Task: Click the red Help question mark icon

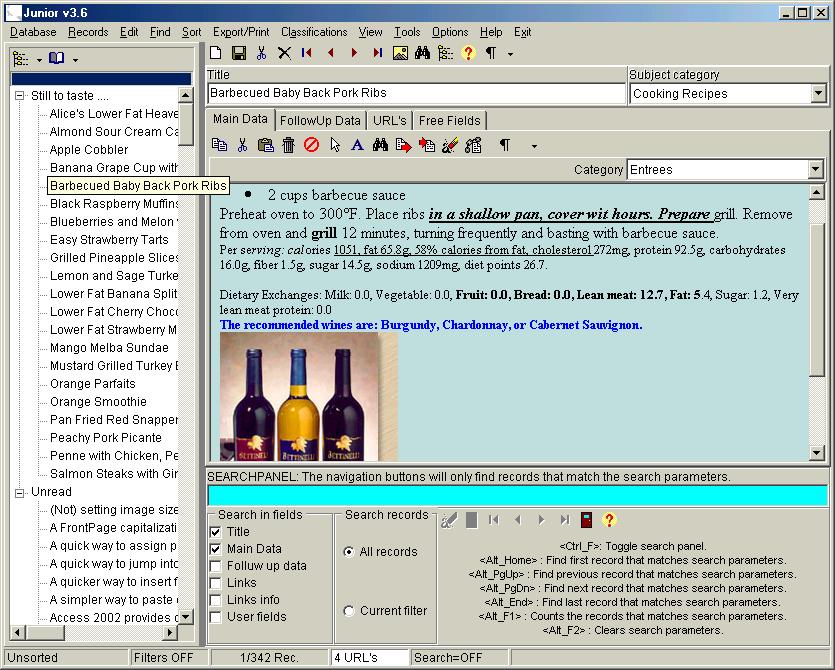Action: 468,51
